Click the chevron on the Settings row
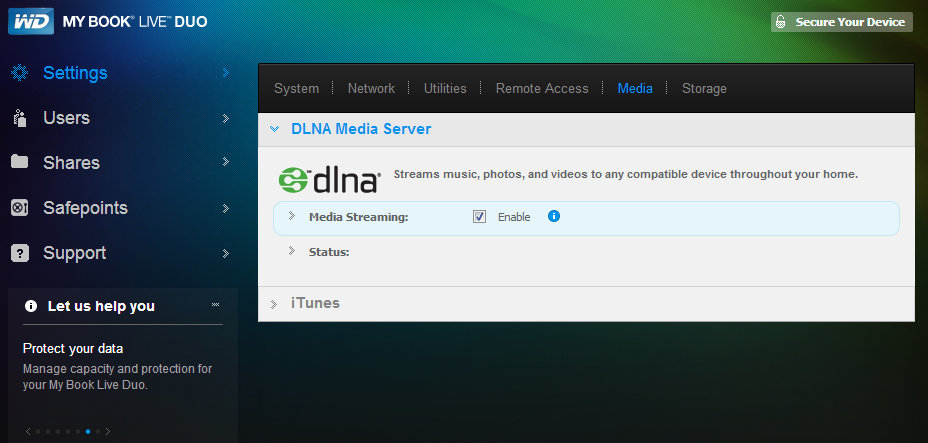Screen dimensions: 928x443 pyautogui.click(x=225, y=72)
